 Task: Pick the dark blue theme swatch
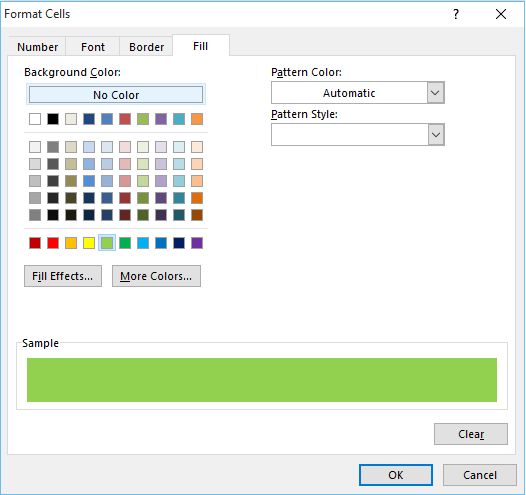pos(89,119)
